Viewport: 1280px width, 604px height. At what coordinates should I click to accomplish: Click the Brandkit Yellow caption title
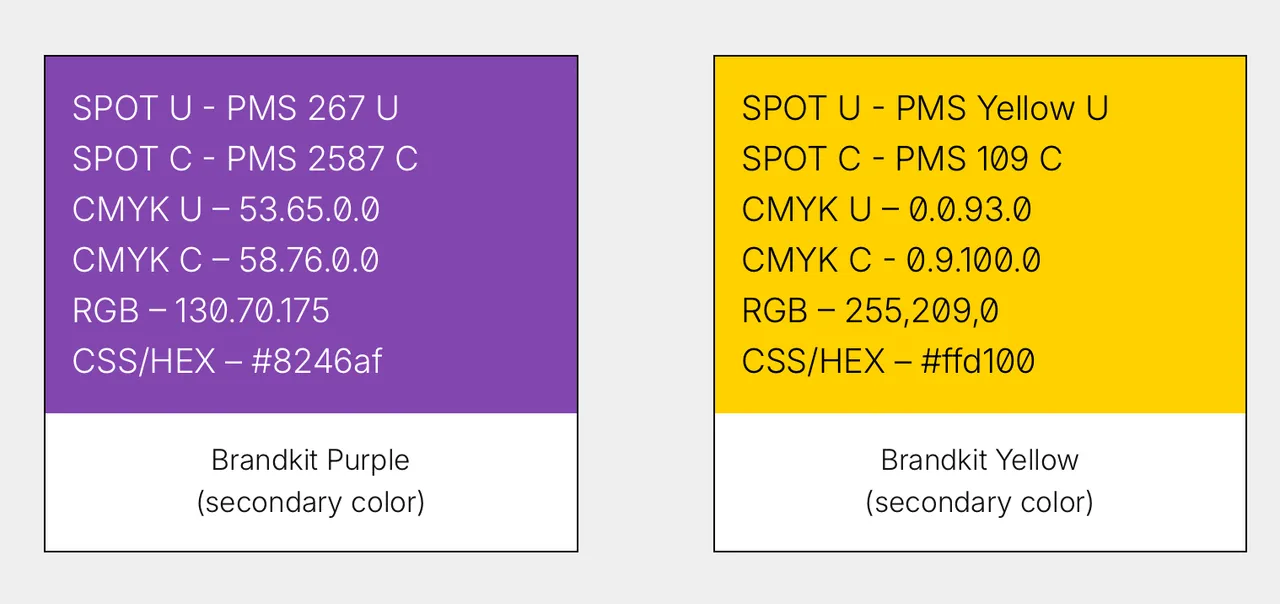click(980, 460)
